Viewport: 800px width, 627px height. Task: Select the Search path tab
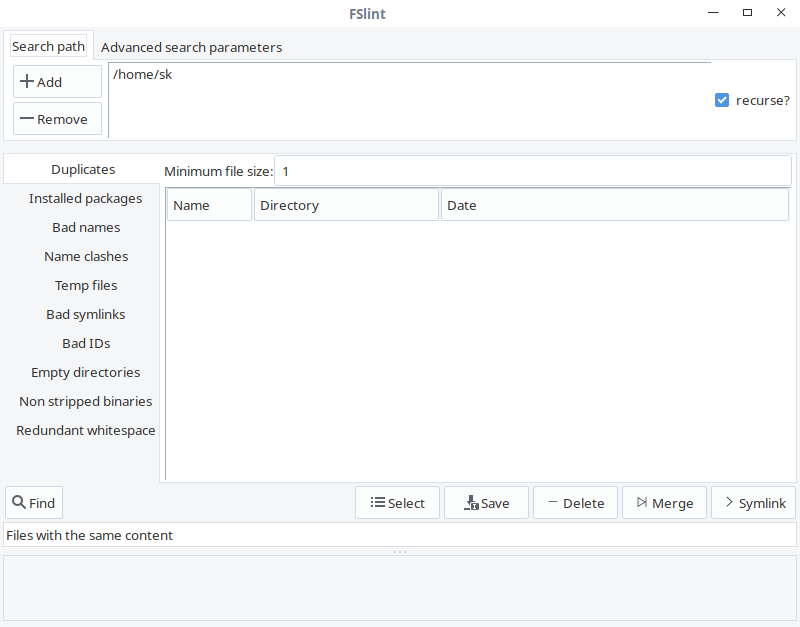click(x=48, y=47)
